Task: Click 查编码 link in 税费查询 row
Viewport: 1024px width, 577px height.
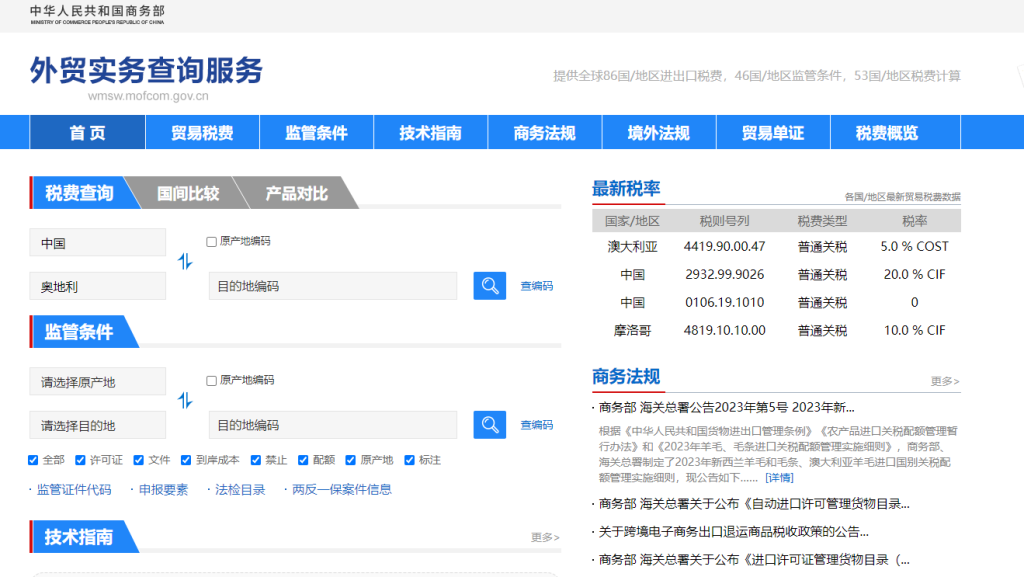Action: (x=537, y=286)
